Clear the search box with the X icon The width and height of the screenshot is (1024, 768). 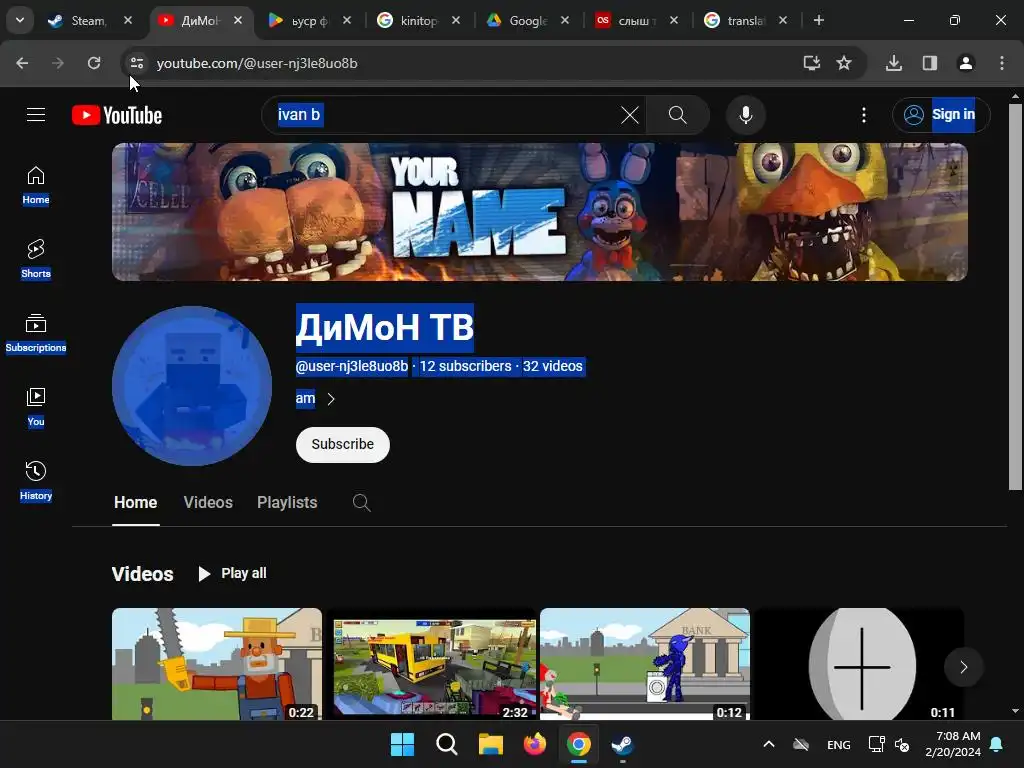(x=630, y=115)
